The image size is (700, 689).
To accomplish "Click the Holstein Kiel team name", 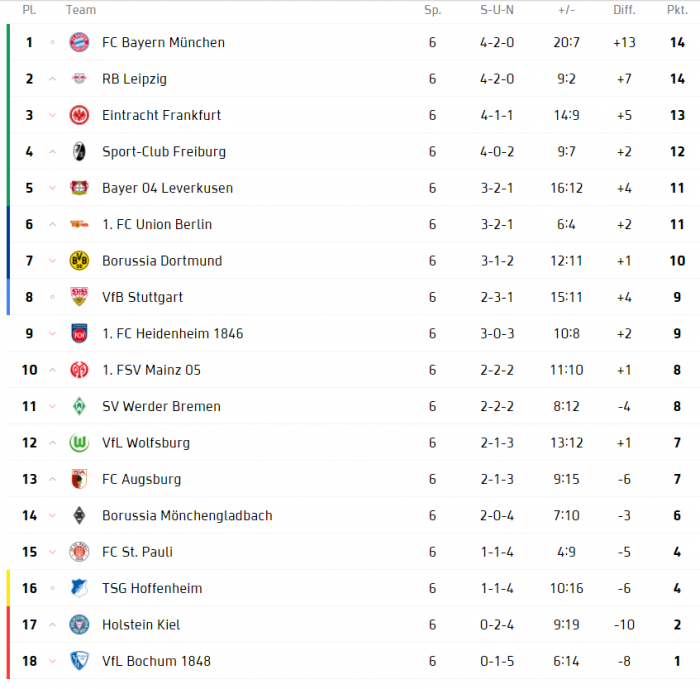I will click(x=141, y=625).
